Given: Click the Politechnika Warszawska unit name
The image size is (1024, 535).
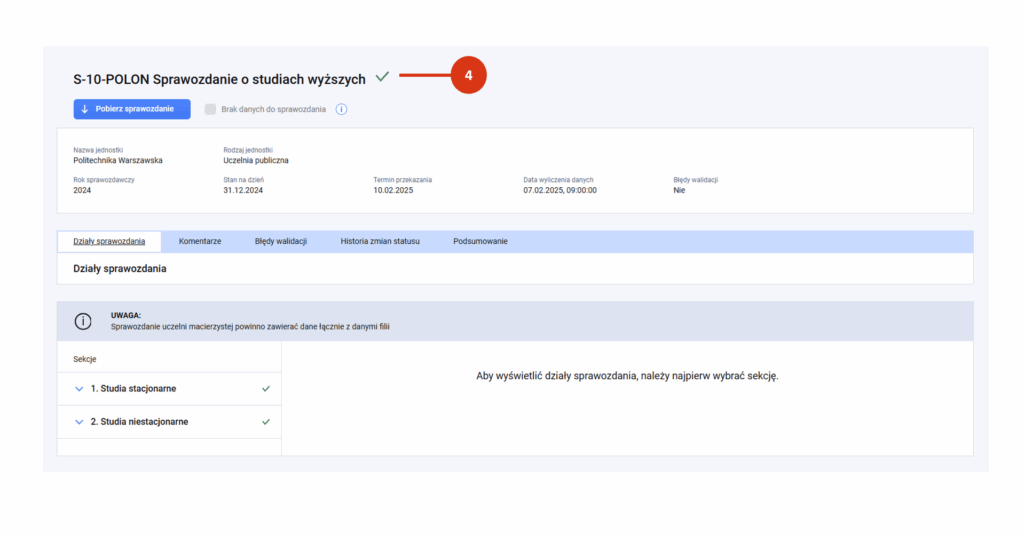Looking at the screenshot, I should (118, 160).
